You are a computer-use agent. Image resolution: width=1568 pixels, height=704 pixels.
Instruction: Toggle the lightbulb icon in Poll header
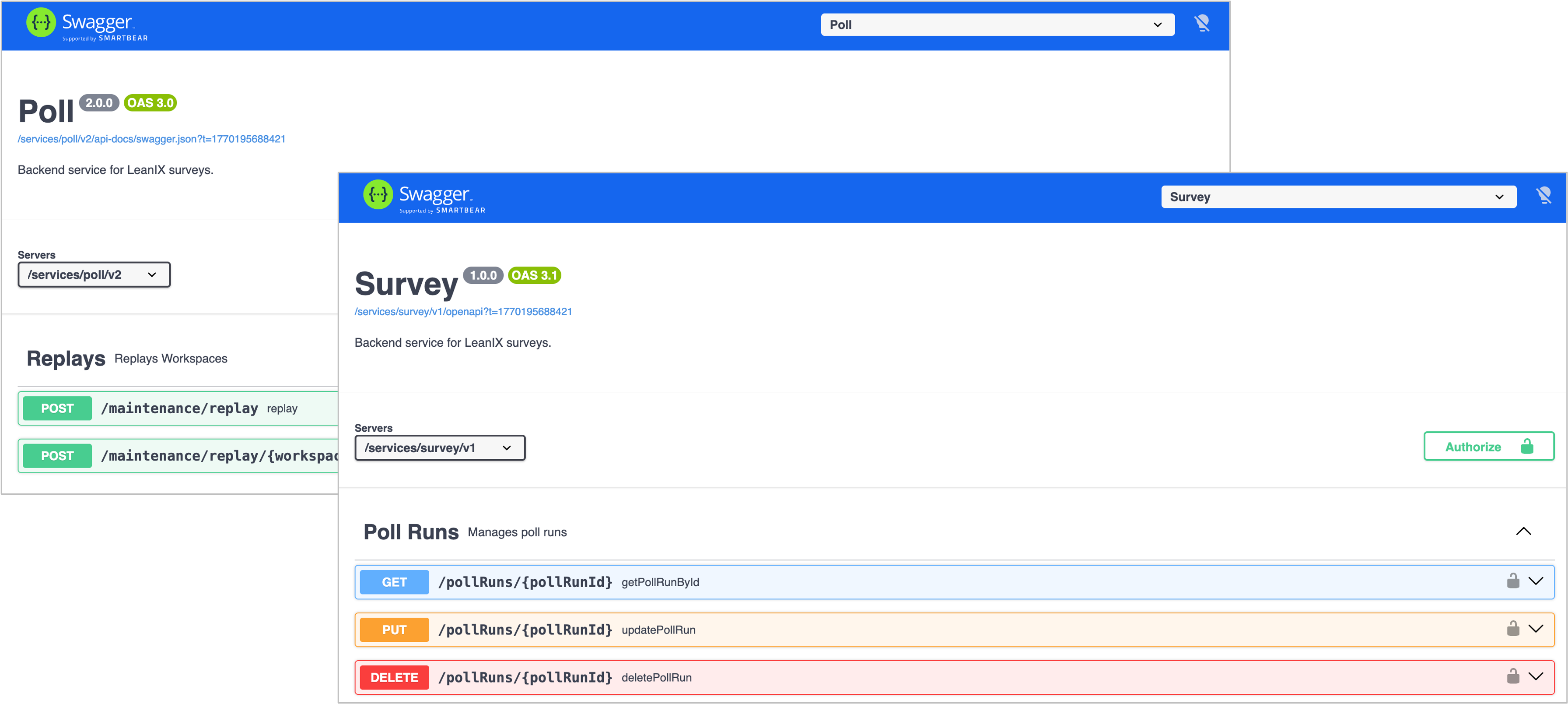pos(1201,24)
